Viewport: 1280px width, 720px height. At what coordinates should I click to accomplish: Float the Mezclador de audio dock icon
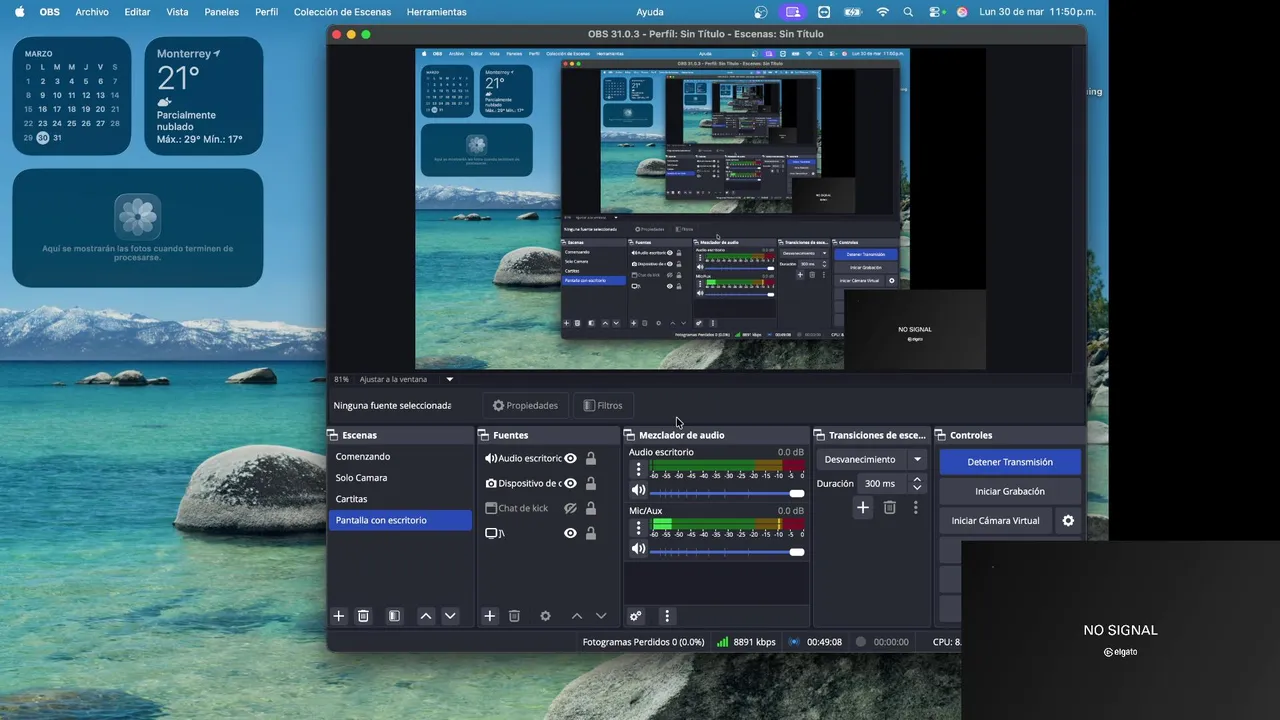click(x=629, y=435)
